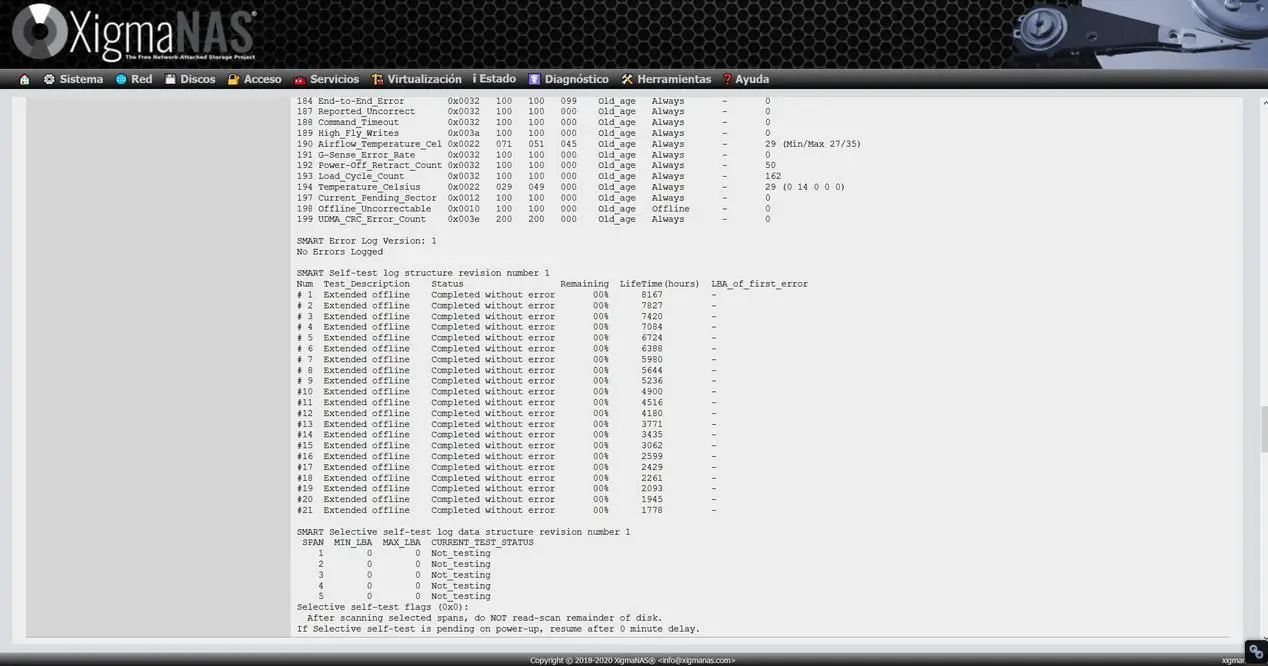Screen dimensions: 1268x666
Task: Open the Diagnóstico menu
Action: tap(568, 79)
